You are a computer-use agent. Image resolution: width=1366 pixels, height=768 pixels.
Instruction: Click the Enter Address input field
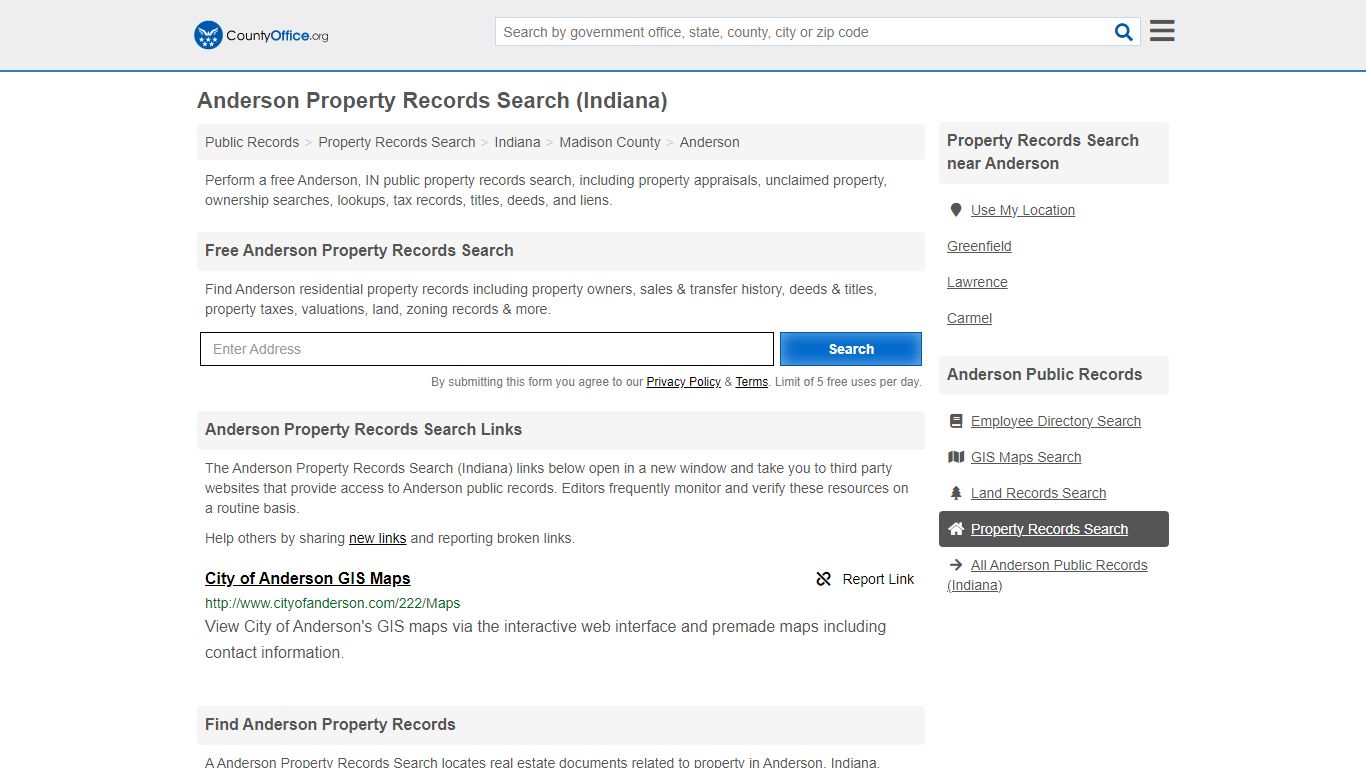pos(487,349)
